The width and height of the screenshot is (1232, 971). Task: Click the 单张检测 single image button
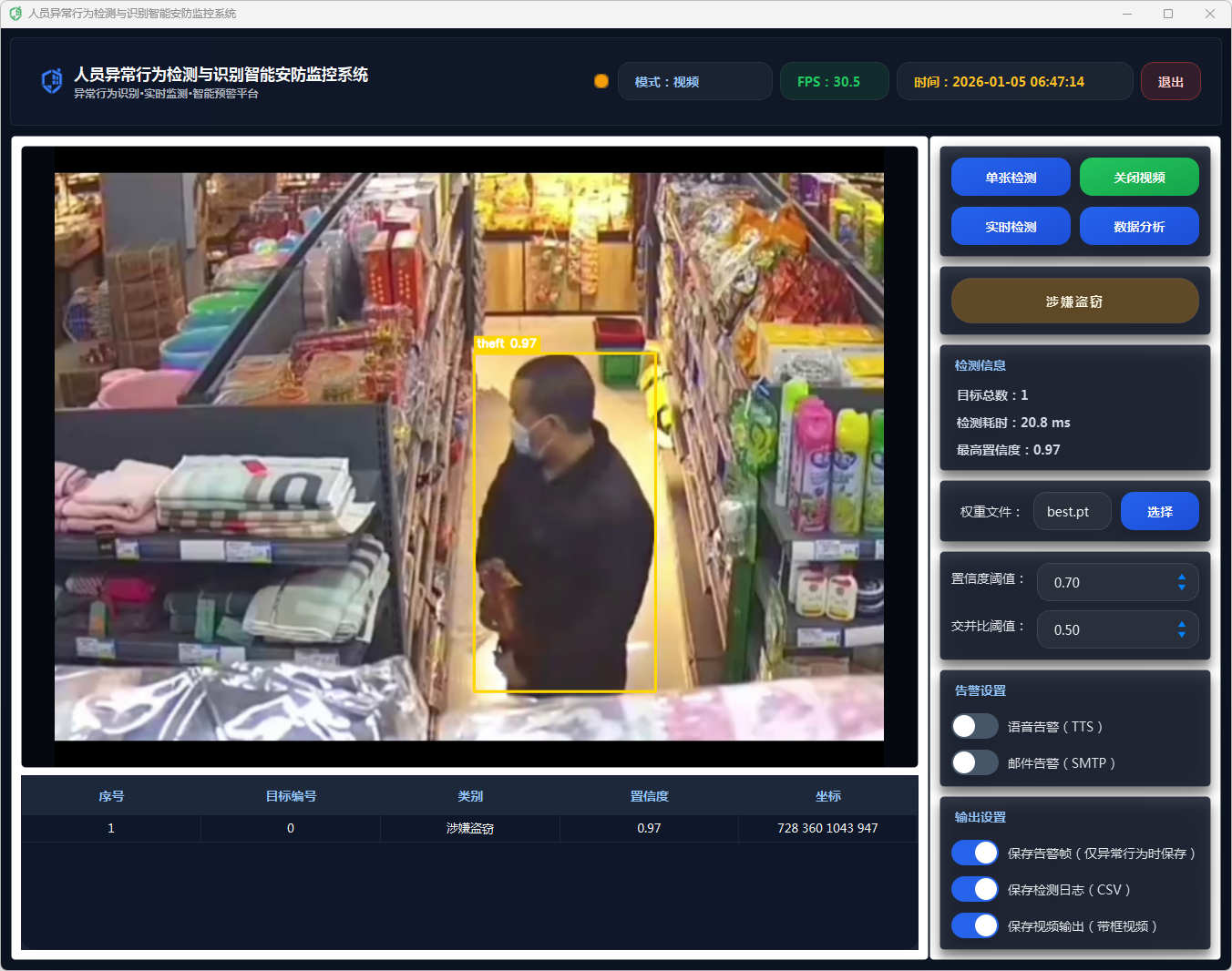coord(1011,178)
